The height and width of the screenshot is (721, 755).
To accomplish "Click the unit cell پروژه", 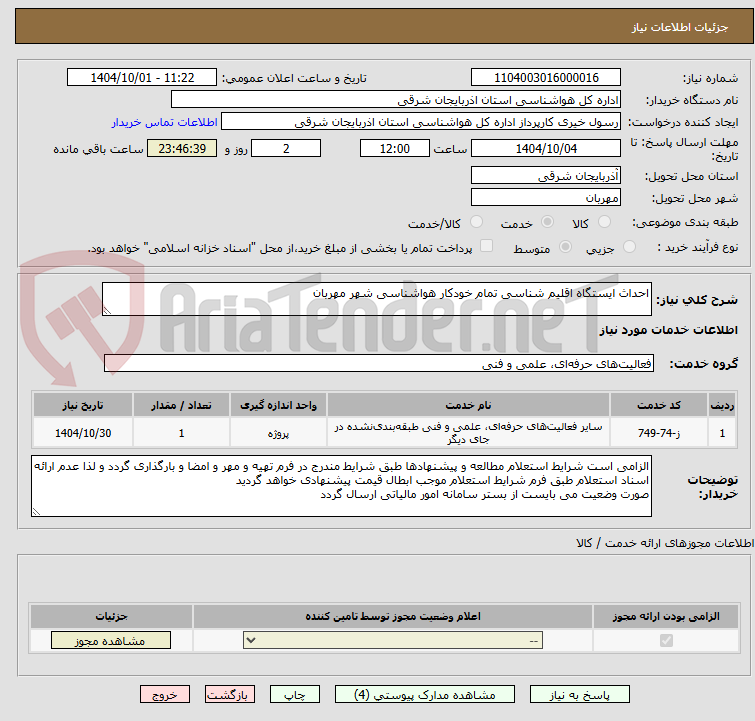I will point(278,433).
